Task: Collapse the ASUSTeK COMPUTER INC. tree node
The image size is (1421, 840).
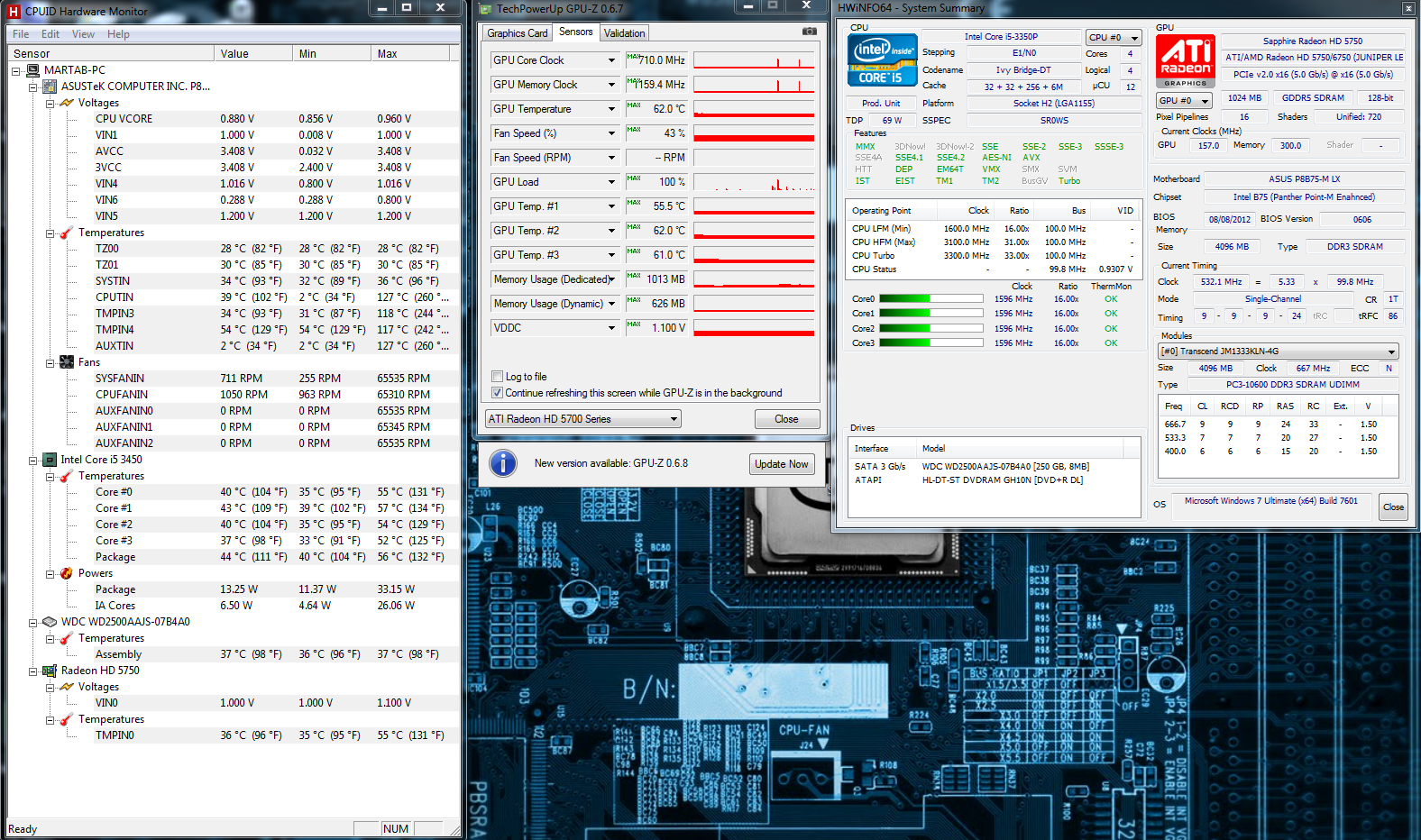Action: click(x=33, y=87)
